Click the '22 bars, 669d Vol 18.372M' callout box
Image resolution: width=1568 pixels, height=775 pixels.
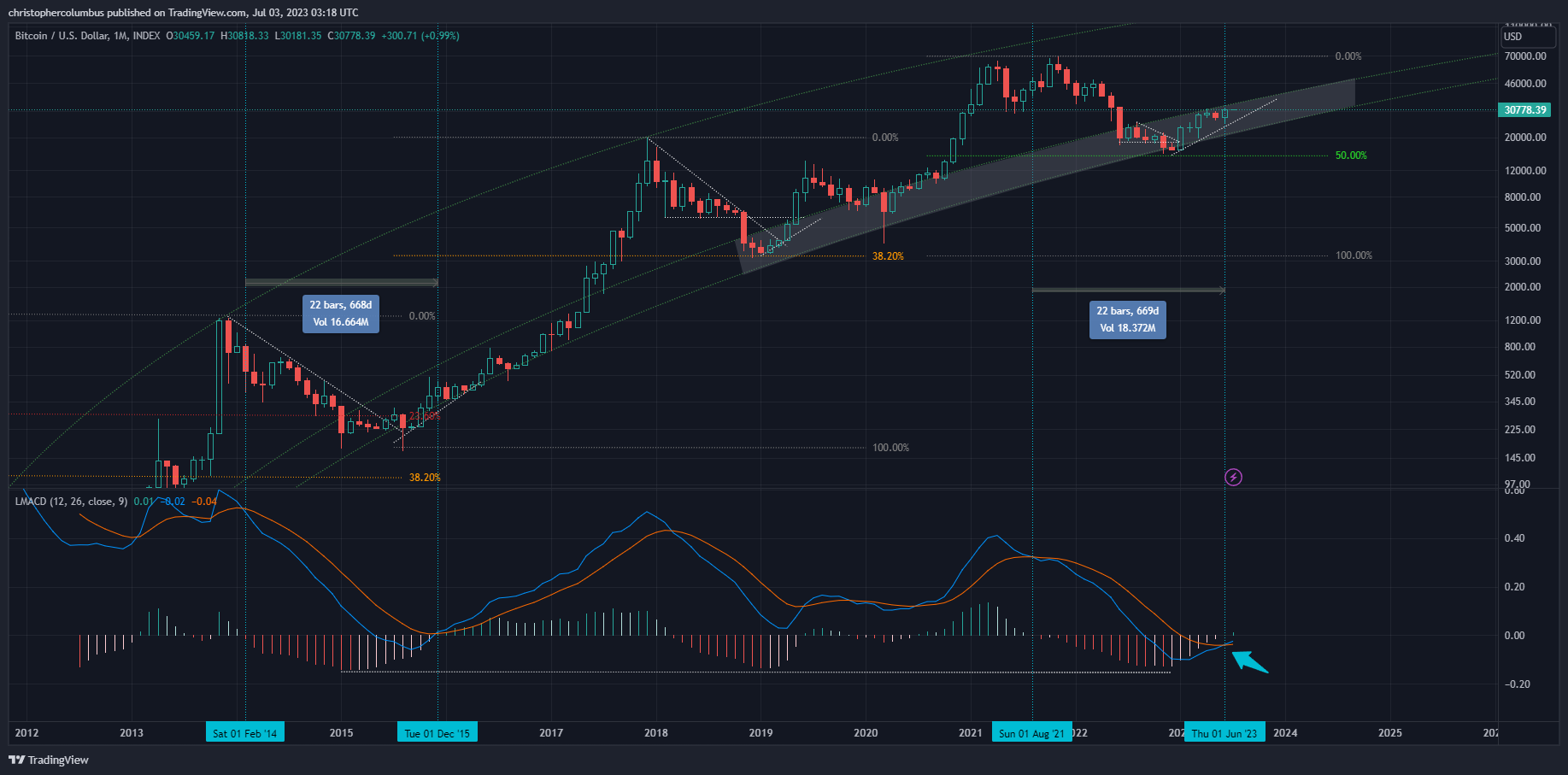1127,320
